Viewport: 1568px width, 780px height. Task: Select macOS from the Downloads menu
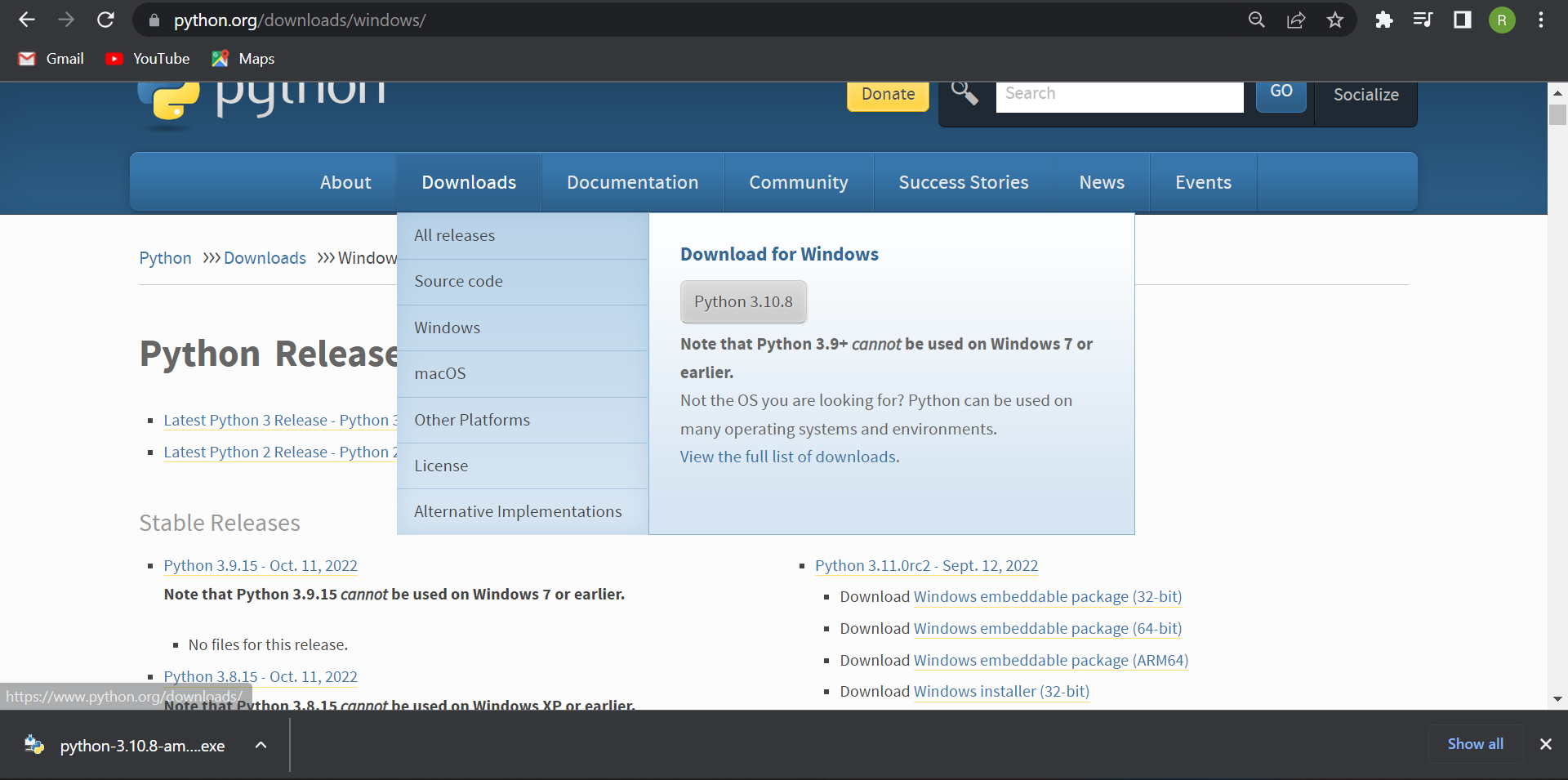(x=440, y=373)
